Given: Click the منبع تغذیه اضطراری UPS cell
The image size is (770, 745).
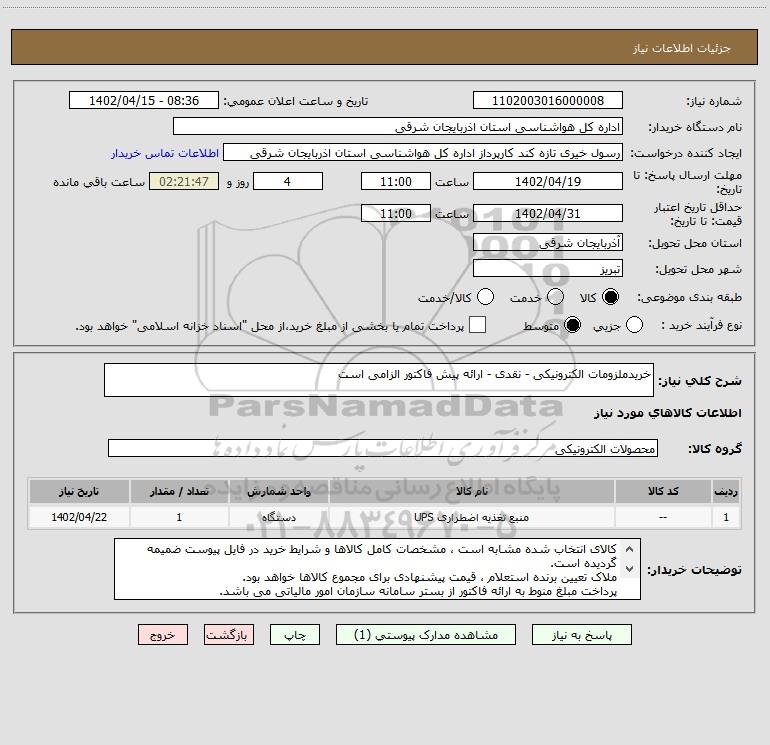Looking at the screenshot, I should pyautogui.click(x=471, y=517).
